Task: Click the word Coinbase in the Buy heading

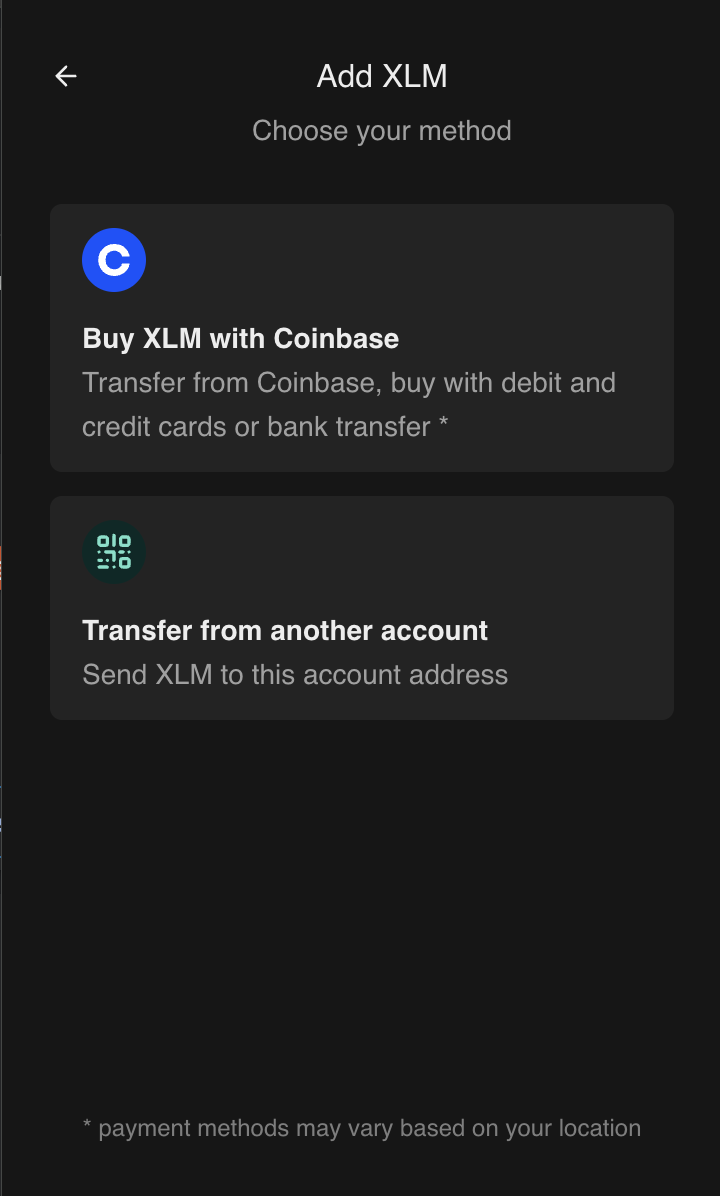Action: click(336, 339)
